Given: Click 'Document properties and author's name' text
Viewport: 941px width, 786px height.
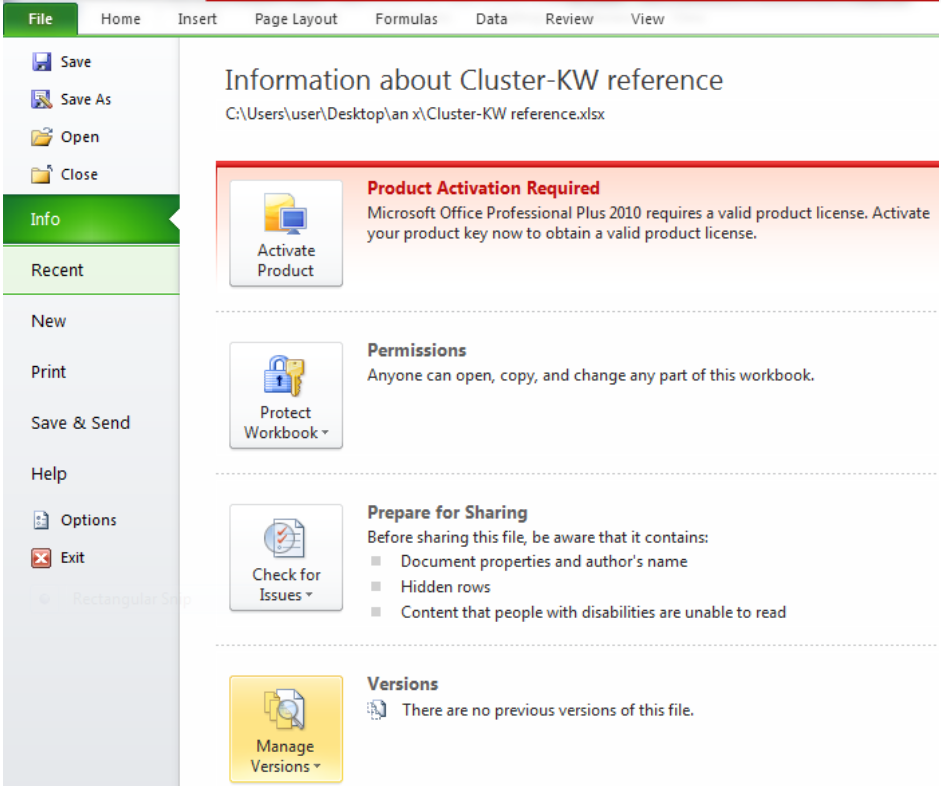Looking at the screenshot, I should (544, 562).
